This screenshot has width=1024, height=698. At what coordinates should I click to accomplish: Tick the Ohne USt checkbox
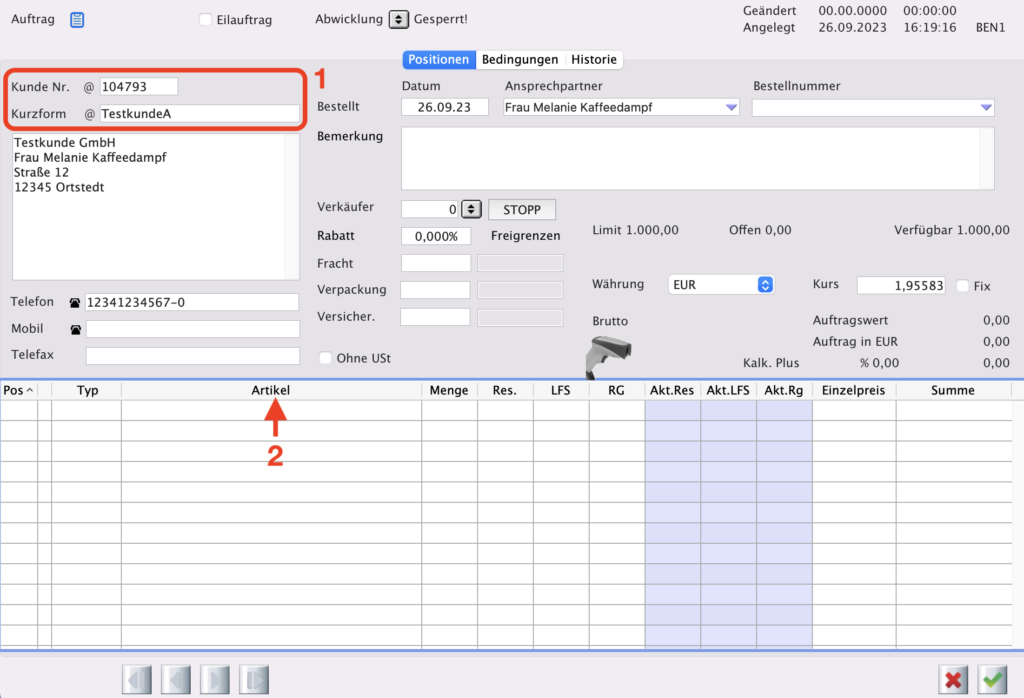(325, 358)
